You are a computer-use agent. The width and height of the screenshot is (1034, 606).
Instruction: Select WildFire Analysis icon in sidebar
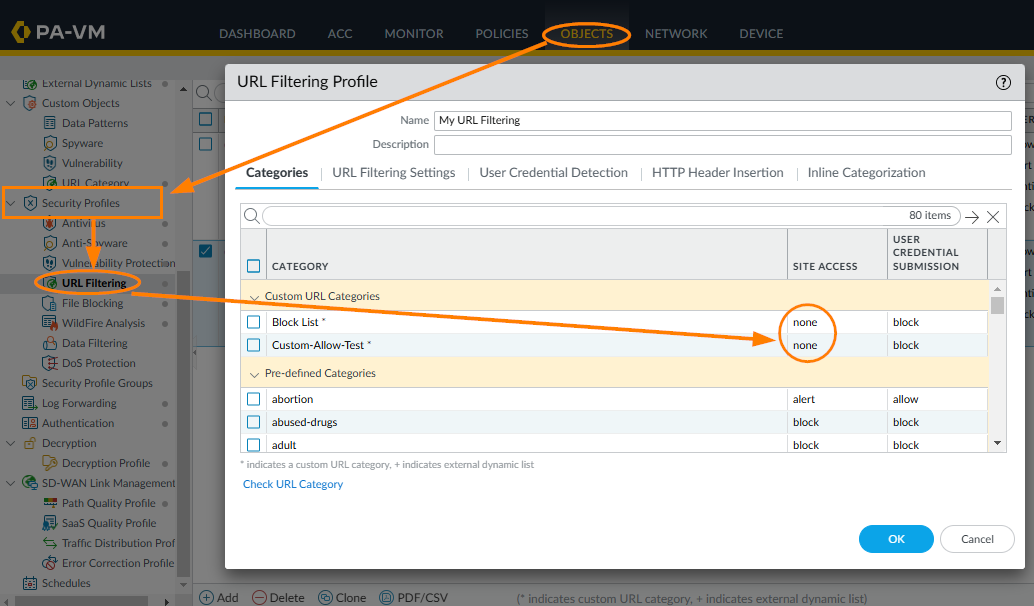coord(51,323)
